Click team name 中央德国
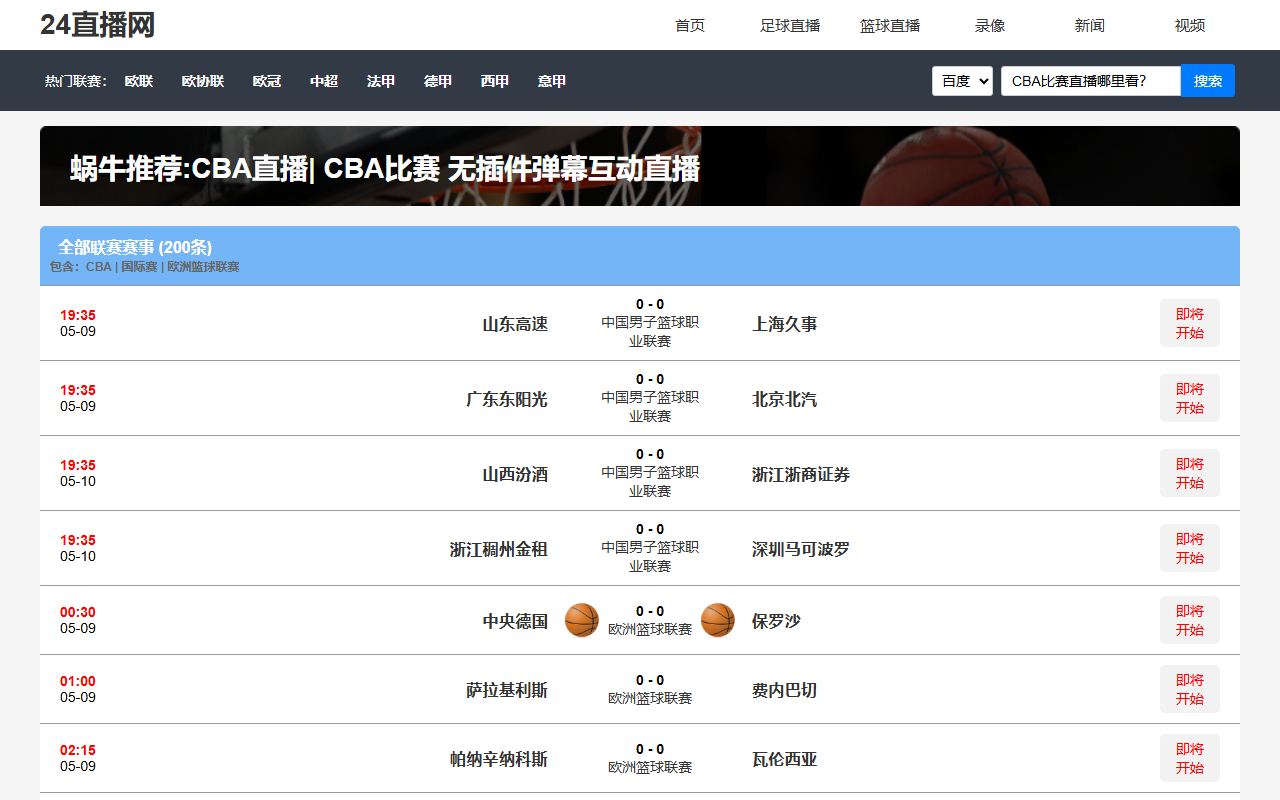This screenshot has height=800, width=1280. [515, 621]
